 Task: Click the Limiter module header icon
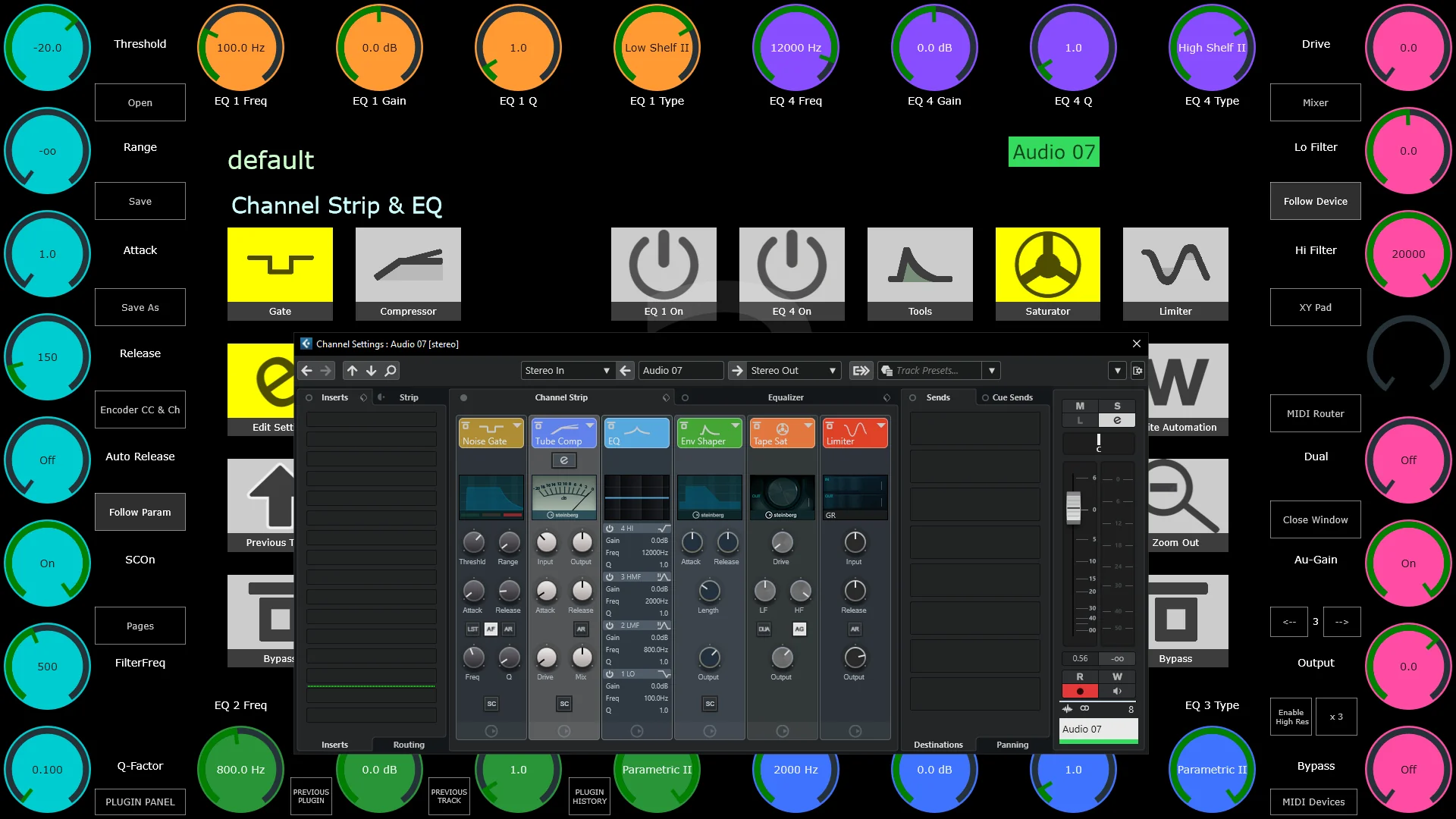pyautogui.click(x=855, y=428)
